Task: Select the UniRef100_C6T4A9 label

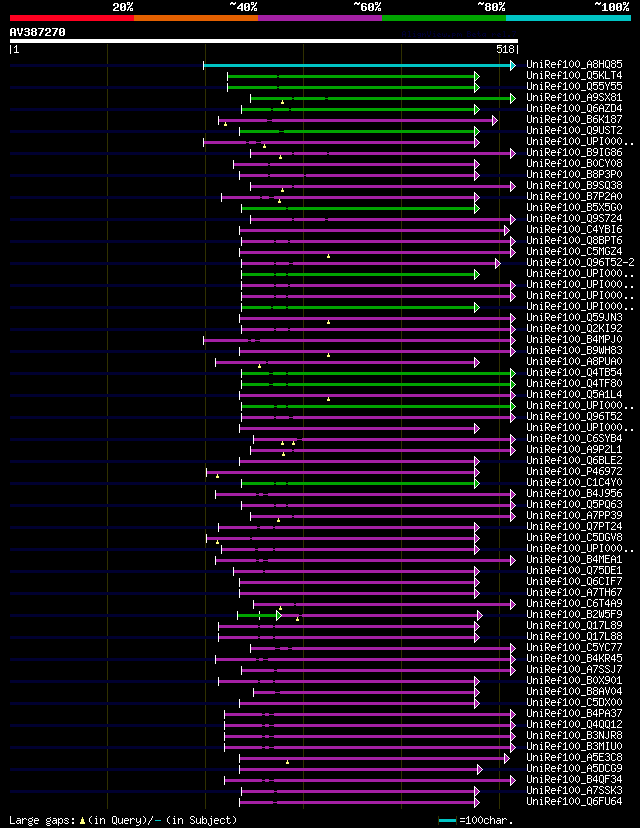Action: pos(575,604)
